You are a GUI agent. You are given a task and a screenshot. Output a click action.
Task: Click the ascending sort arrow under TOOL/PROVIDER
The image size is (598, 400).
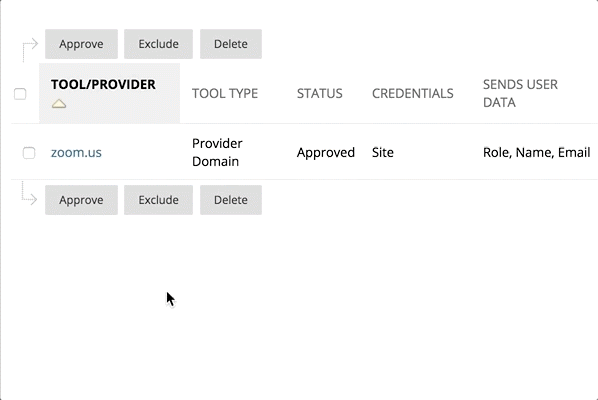[x=59, y=103]
